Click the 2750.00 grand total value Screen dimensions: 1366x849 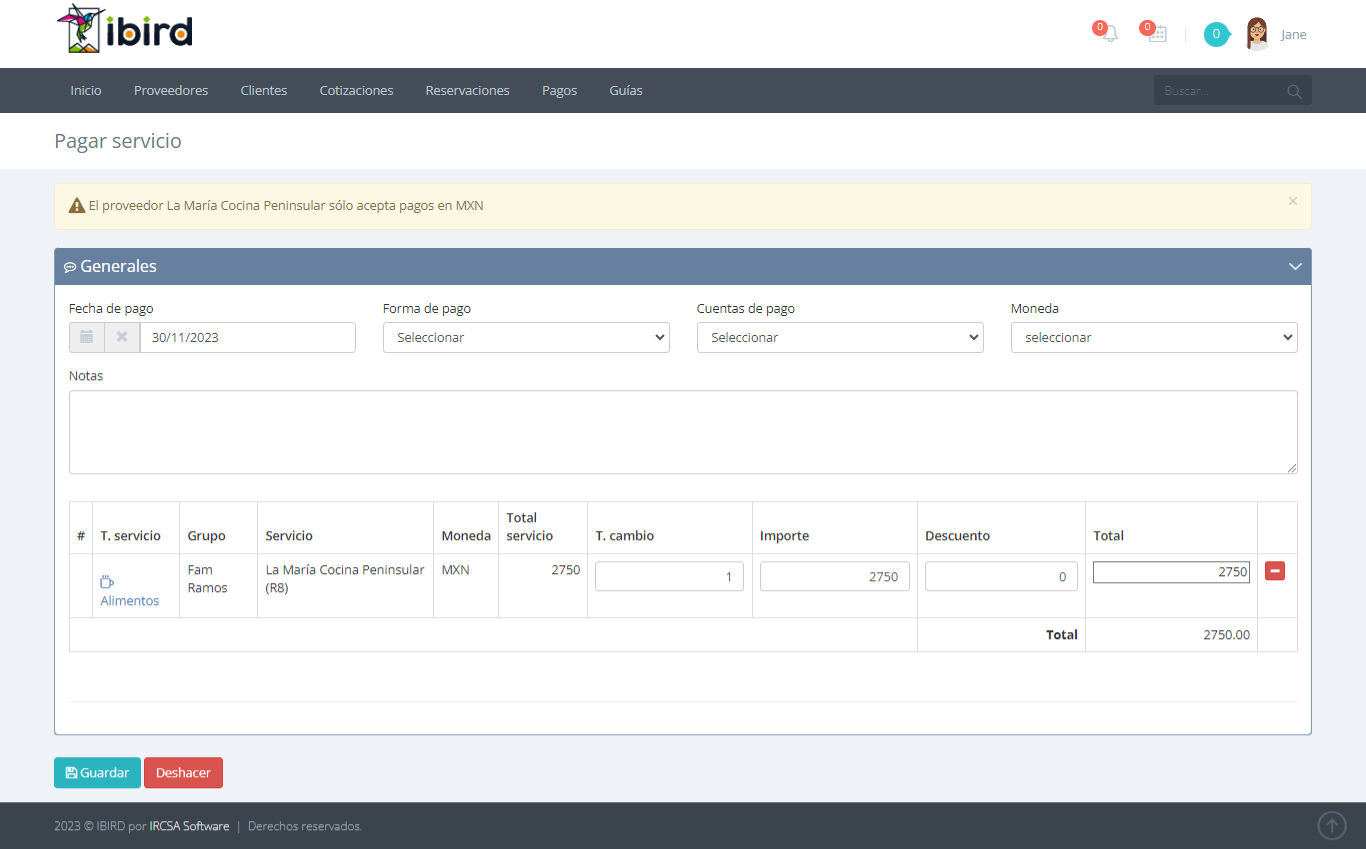(x=1226, y=635)
